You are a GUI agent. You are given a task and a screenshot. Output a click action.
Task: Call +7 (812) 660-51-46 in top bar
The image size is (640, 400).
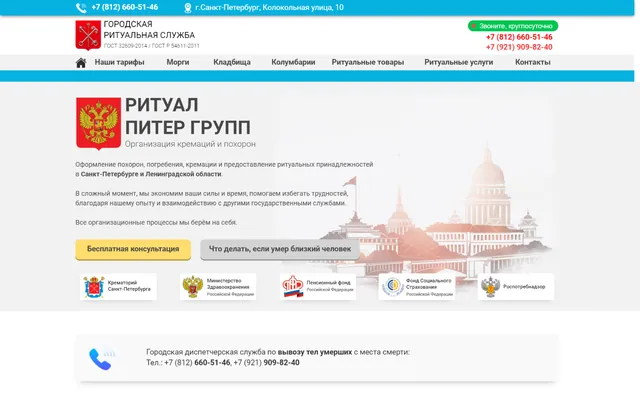click(124, 7)
